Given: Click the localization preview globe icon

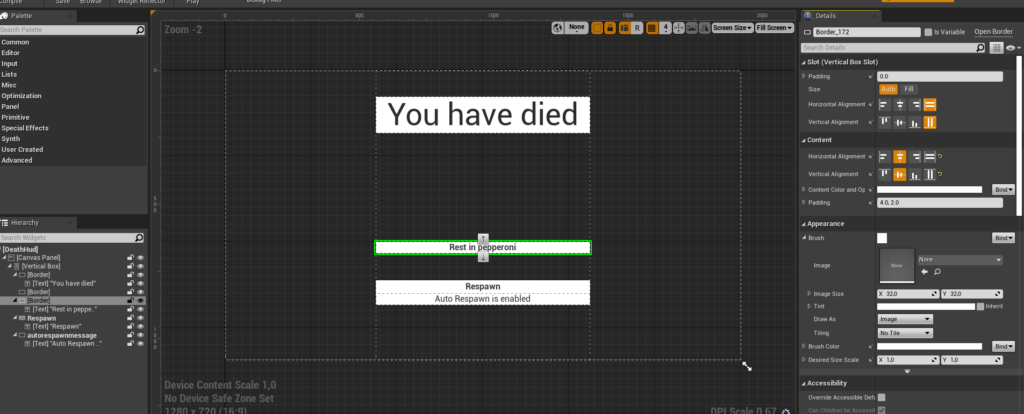Looking at the screenshot, I should (557, 27).
